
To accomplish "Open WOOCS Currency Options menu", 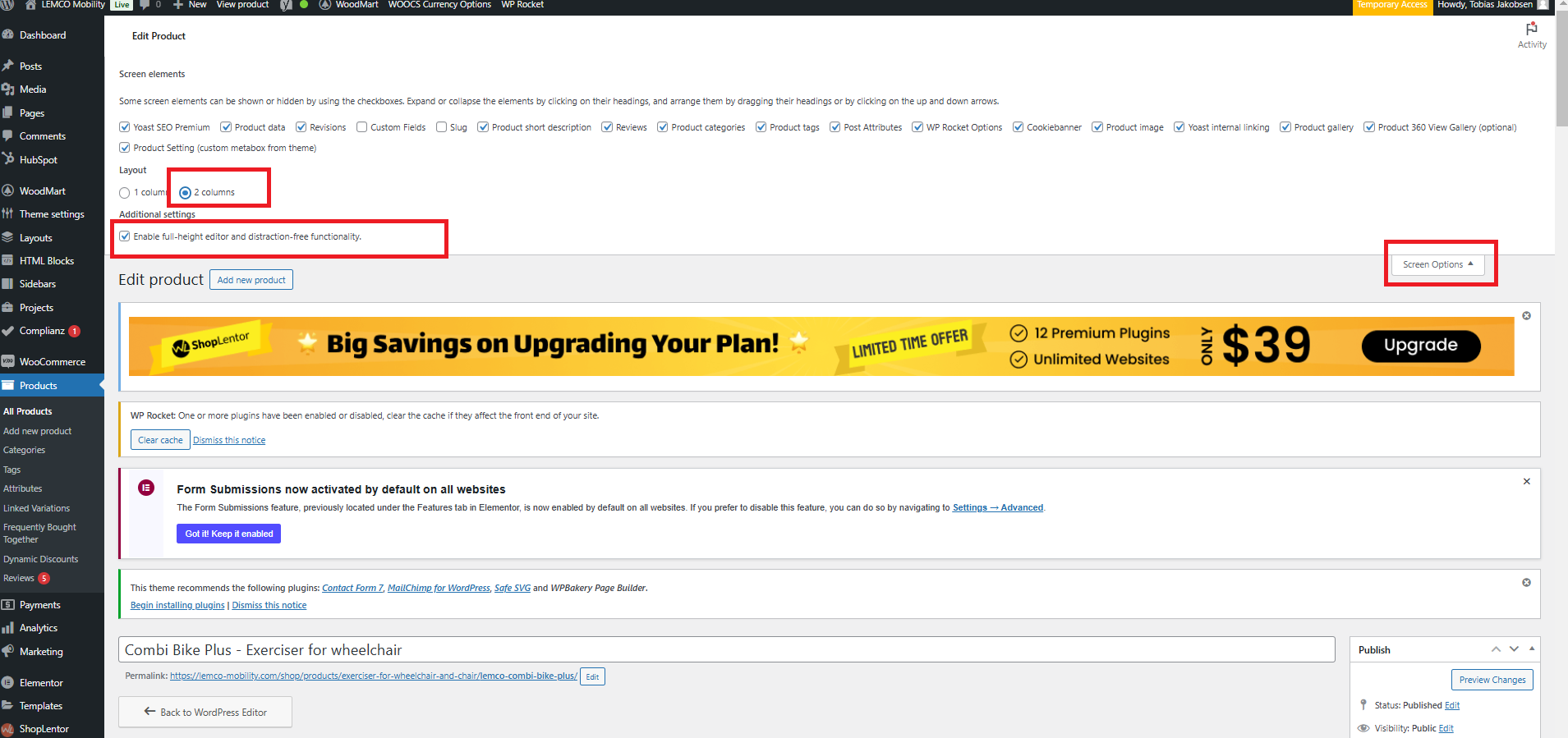I will coord(439,4).
